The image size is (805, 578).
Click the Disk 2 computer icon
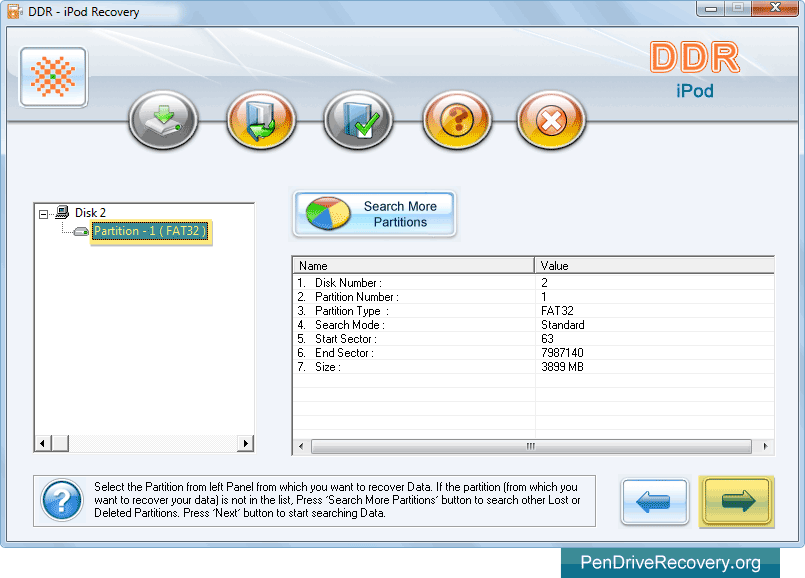click(63, 212)
